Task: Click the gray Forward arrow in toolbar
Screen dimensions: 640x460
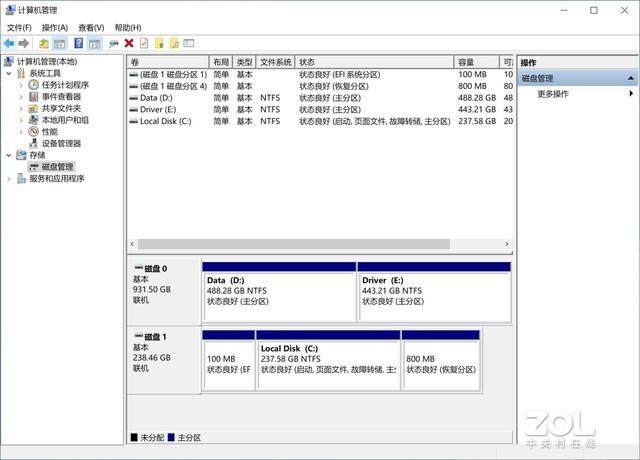Action: [24, 43]
